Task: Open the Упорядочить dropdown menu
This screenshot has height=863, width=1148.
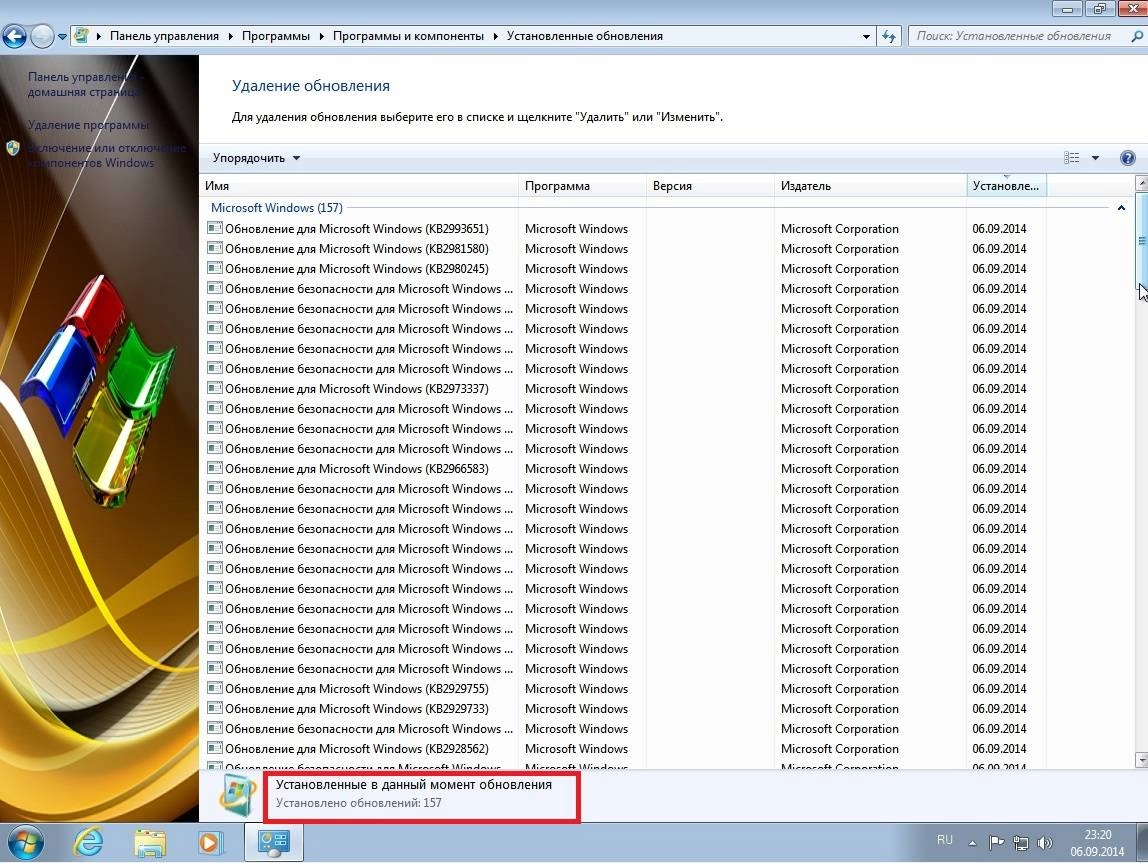Action: tap(256, 158)
